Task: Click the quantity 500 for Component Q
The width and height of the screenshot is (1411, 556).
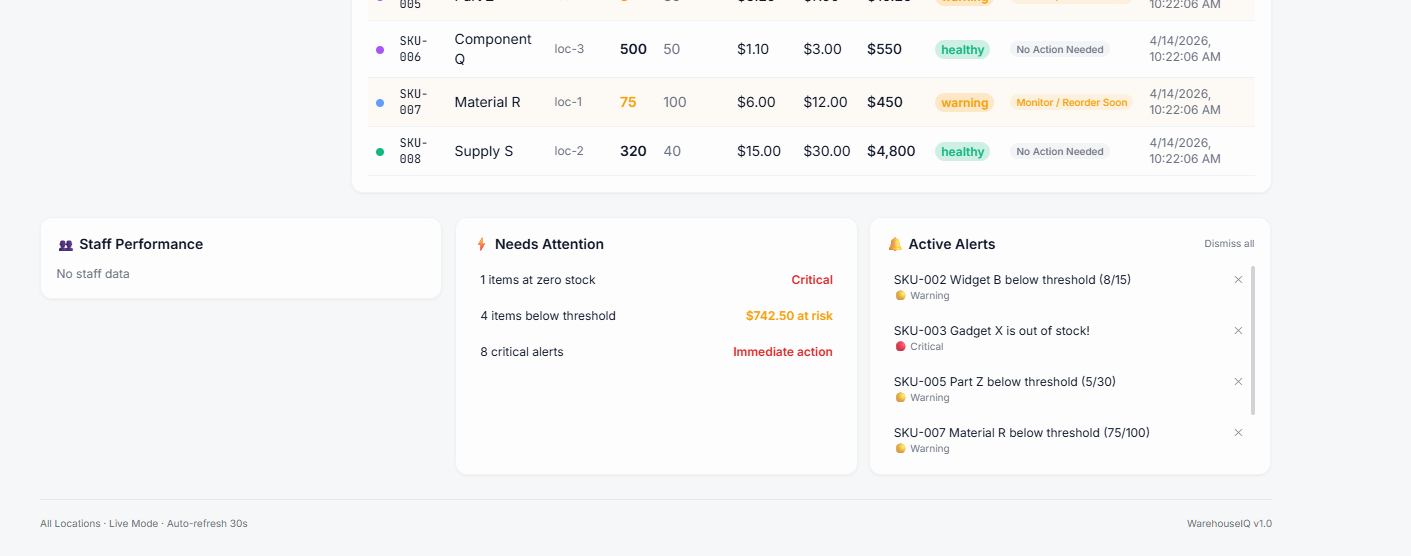Action: [633, 49]
